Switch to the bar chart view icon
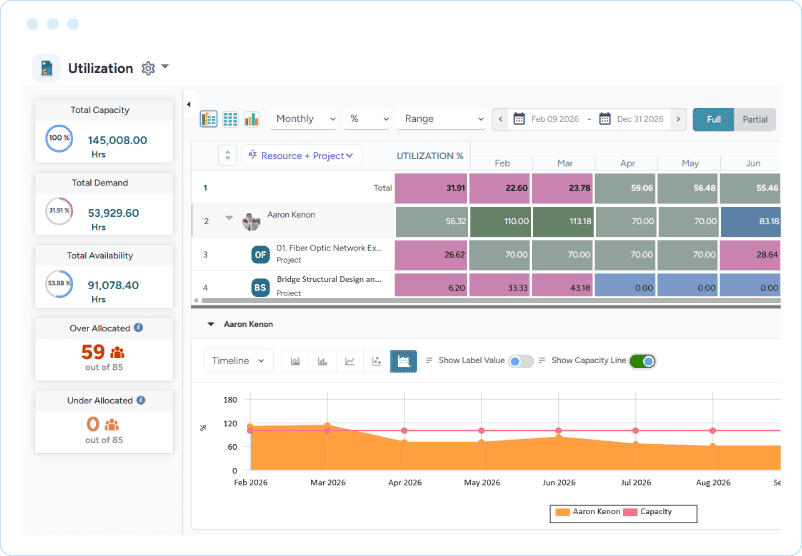The height and width of the screenshot is (556, 802). tap(252, 119)
